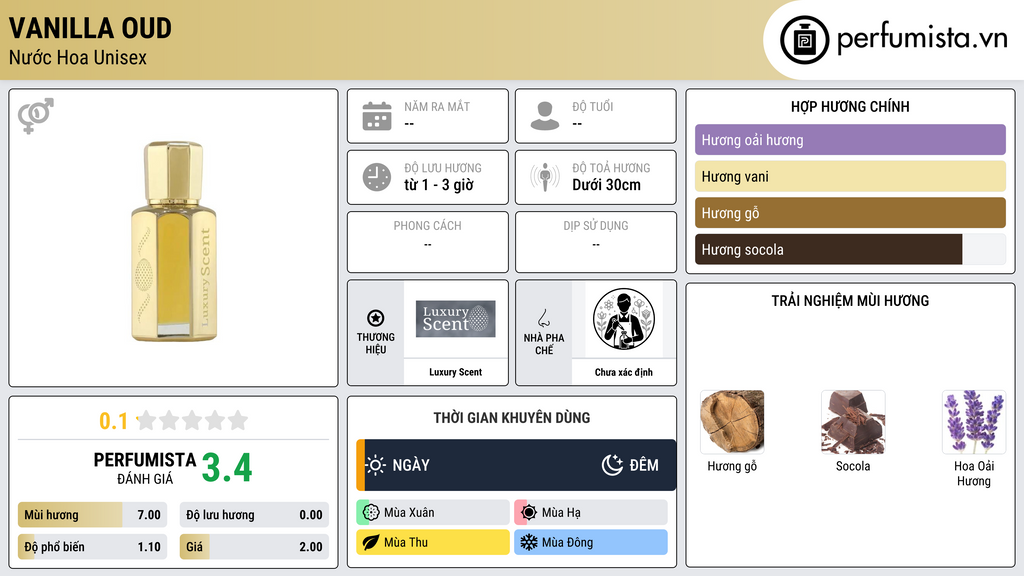Click the perfumista.vn bottle logo icon

click(804, 40)
